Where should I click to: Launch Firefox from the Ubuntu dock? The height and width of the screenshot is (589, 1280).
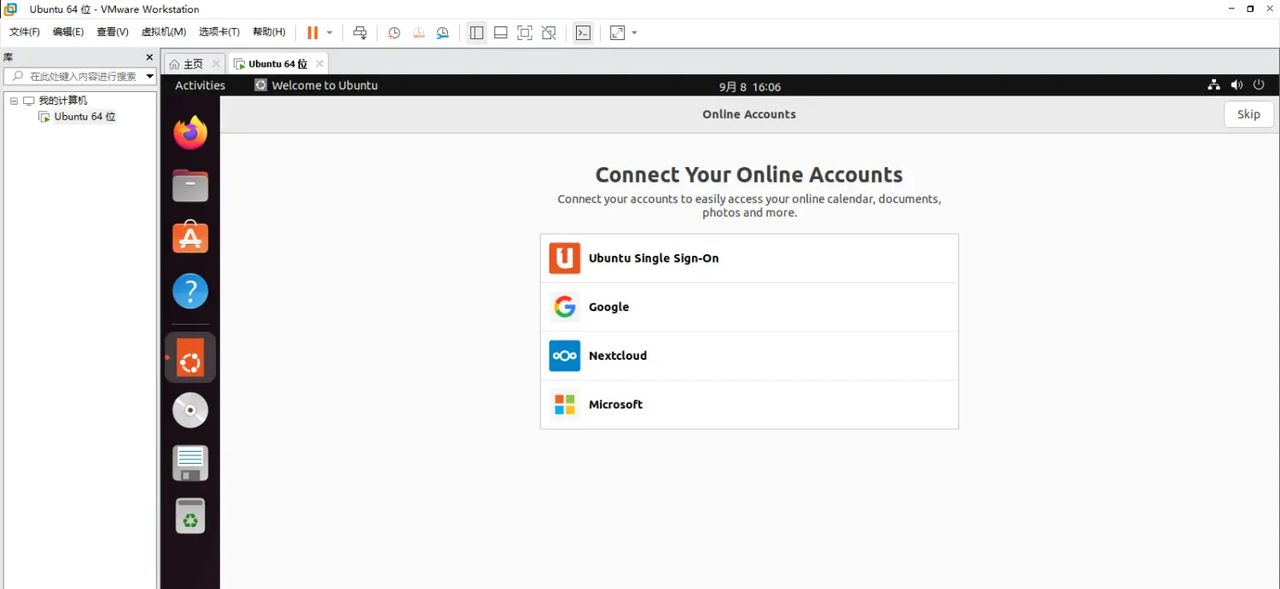tap(190, 132)
